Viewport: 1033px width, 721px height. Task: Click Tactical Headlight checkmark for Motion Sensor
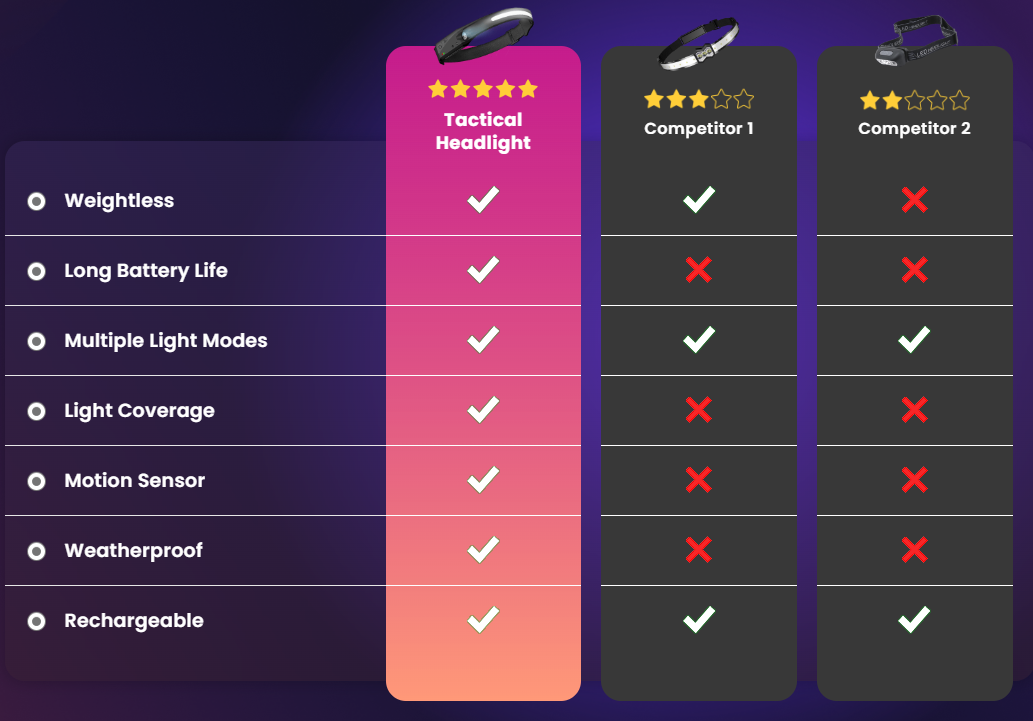pyautogui.click(x=483, y=480)
